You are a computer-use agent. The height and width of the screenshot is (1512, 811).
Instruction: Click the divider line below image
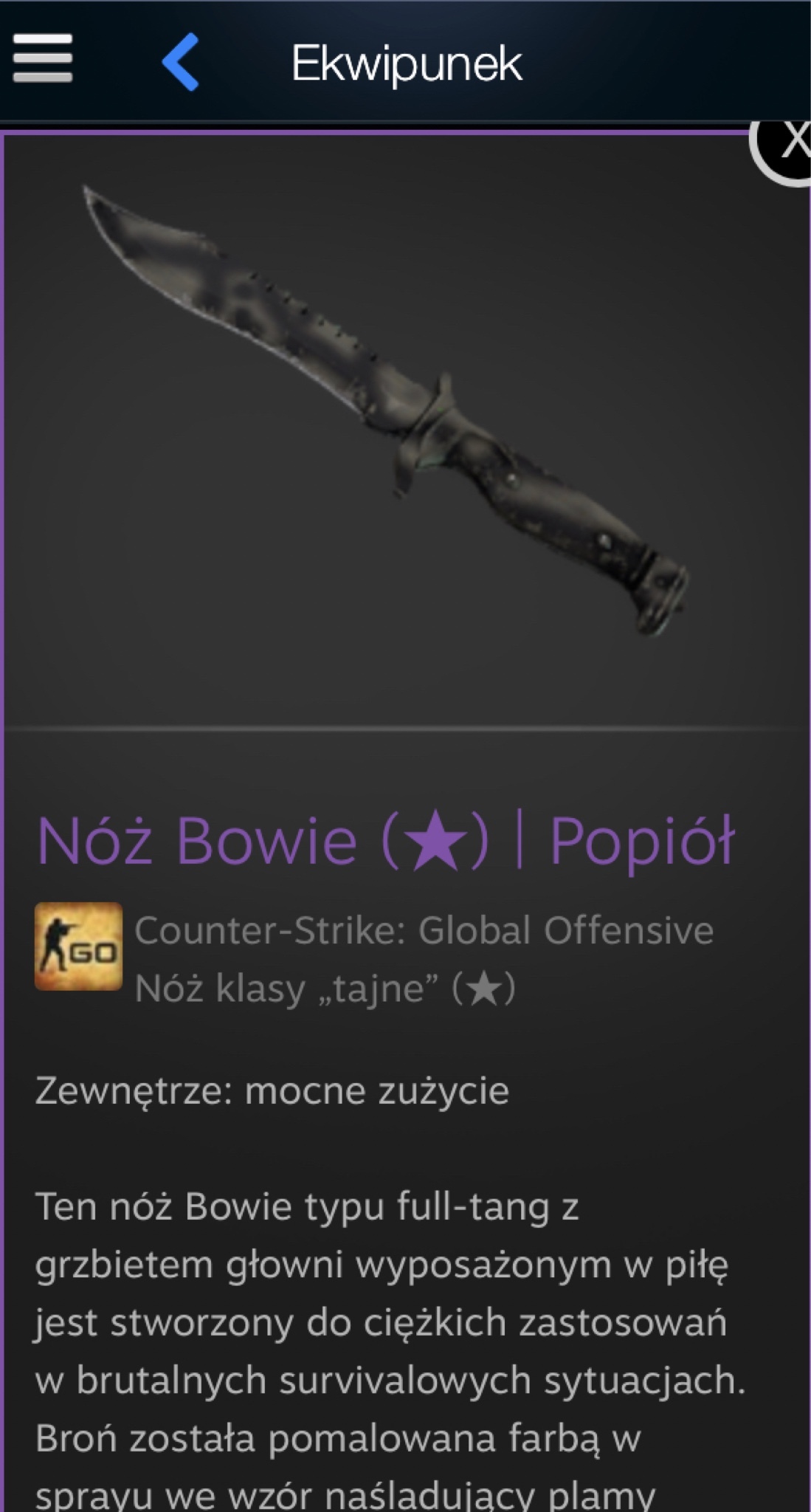[x=407, y=729]
